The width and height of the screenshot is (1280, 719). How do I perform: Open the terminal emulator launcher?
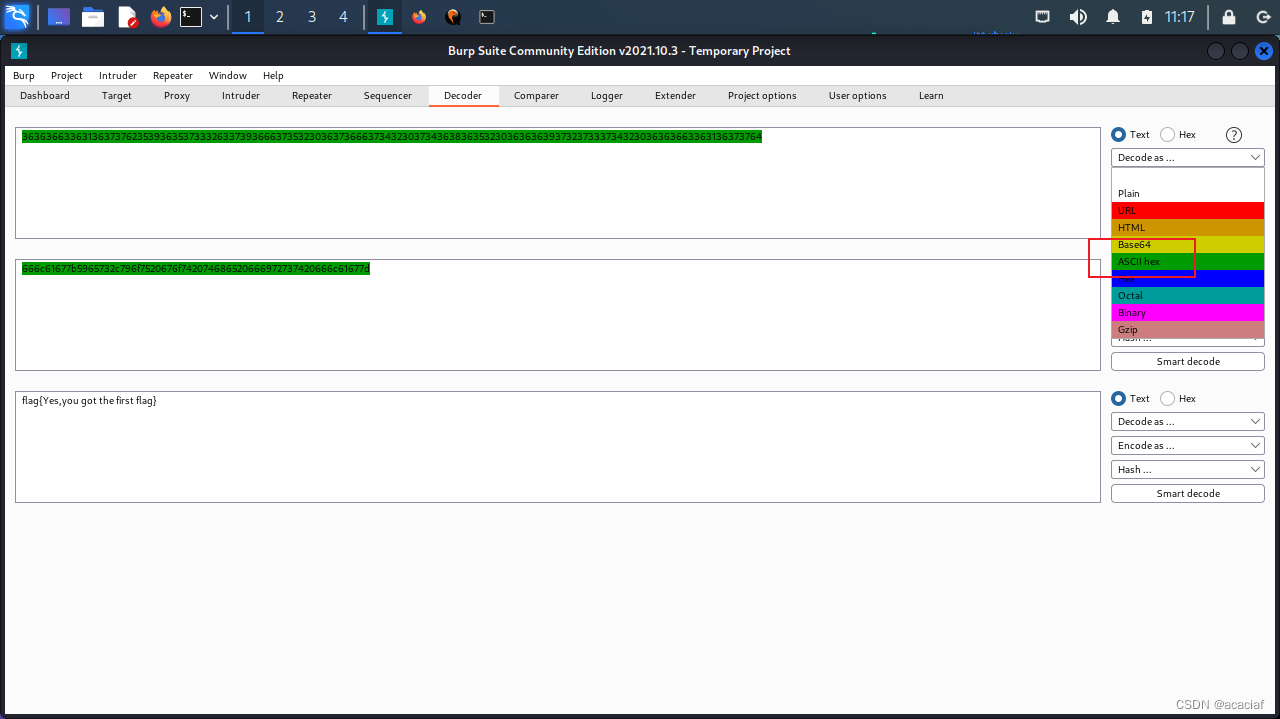[x=191, y=17]
